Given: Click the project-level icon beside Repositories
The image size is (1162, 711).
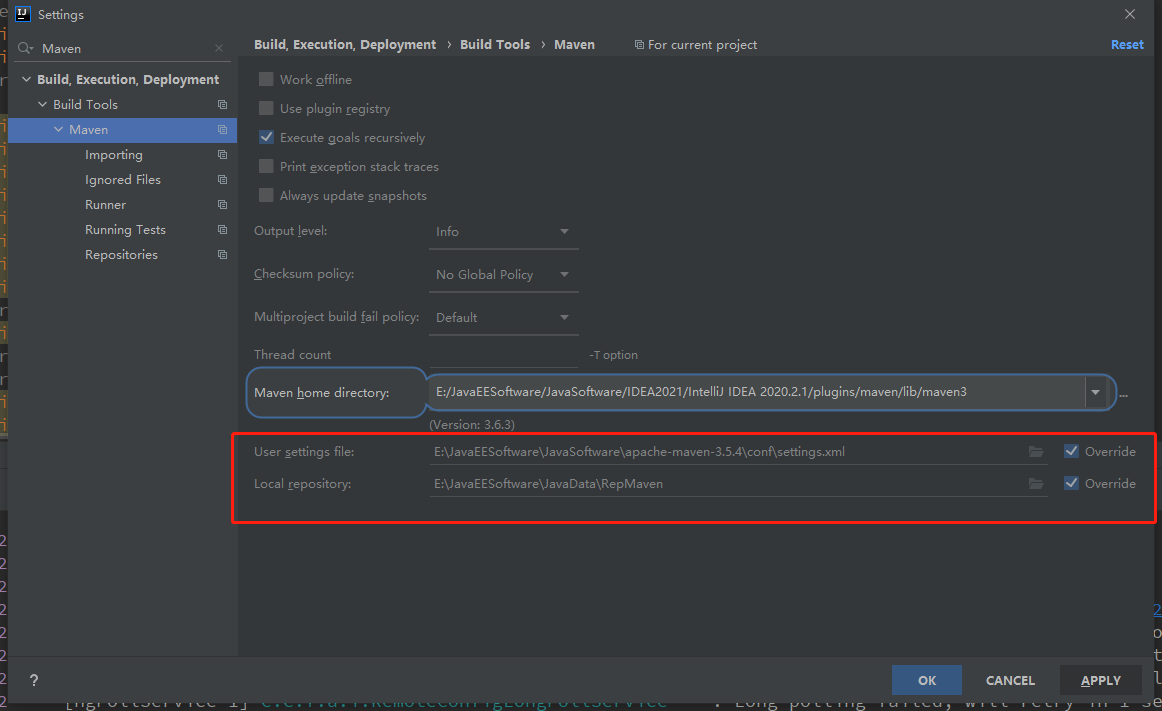Looking at the screenshot, I should point(222,254).
